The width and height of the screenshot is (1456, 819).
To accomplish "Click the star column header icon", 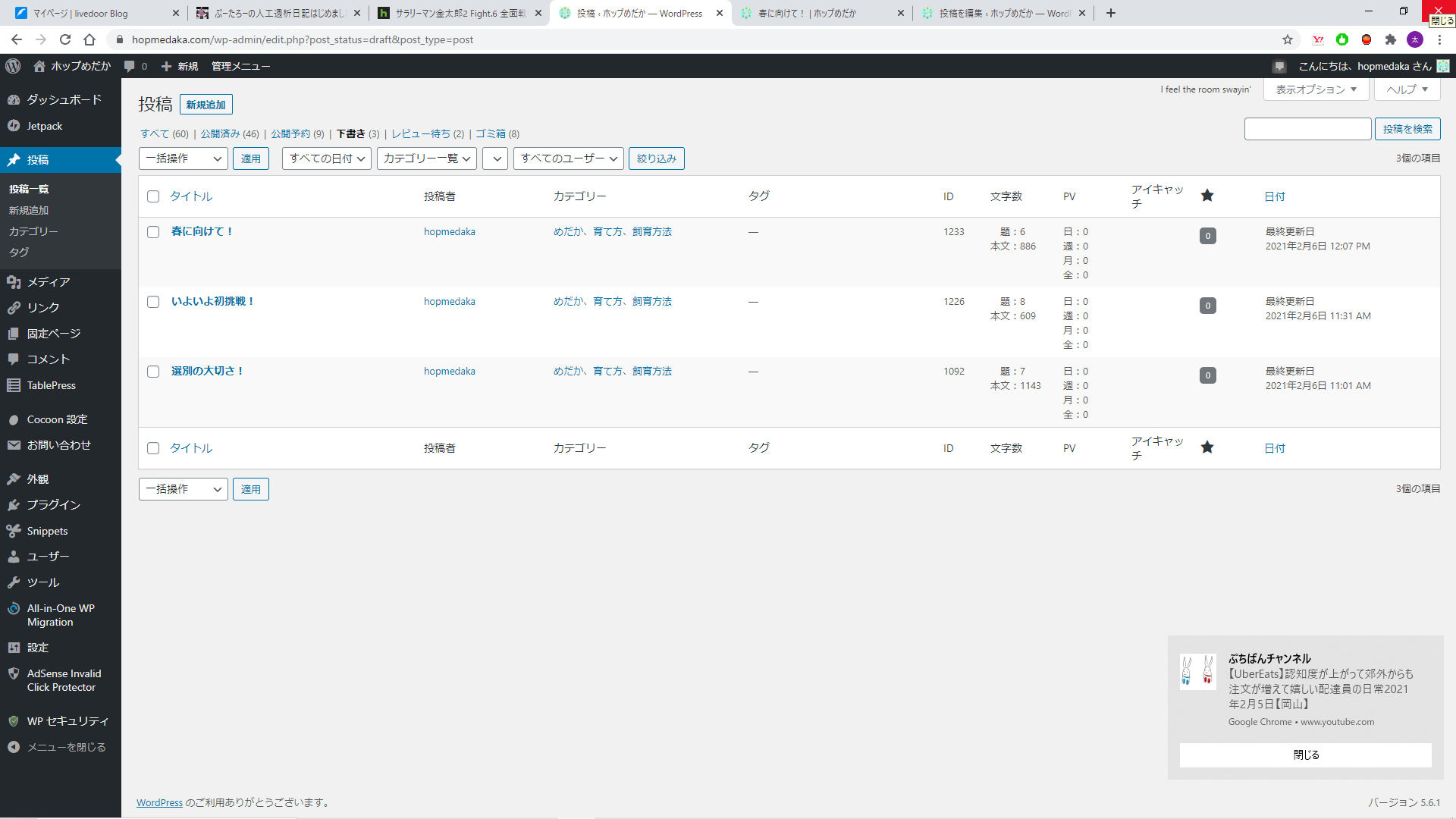I will (x=1207, y=196).
